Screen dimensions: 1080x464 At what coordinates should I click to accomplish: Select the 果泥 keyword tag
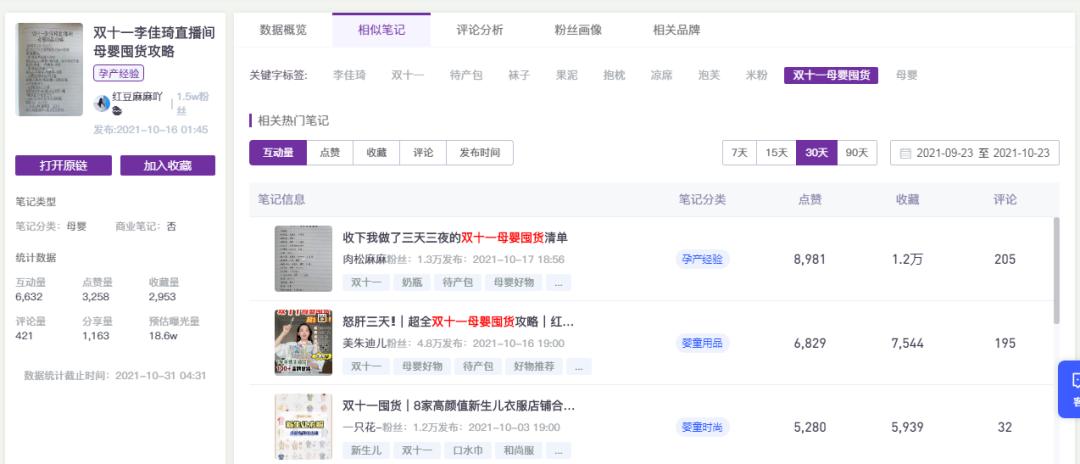(x=567, y=75)
